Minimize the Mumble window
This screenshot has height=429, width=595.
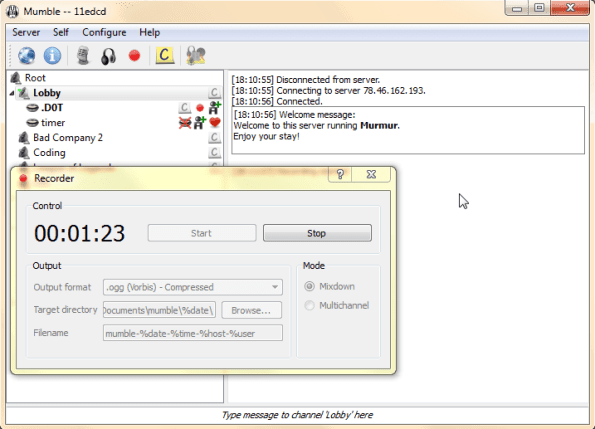pyautogui.click(x=517, y=8)
